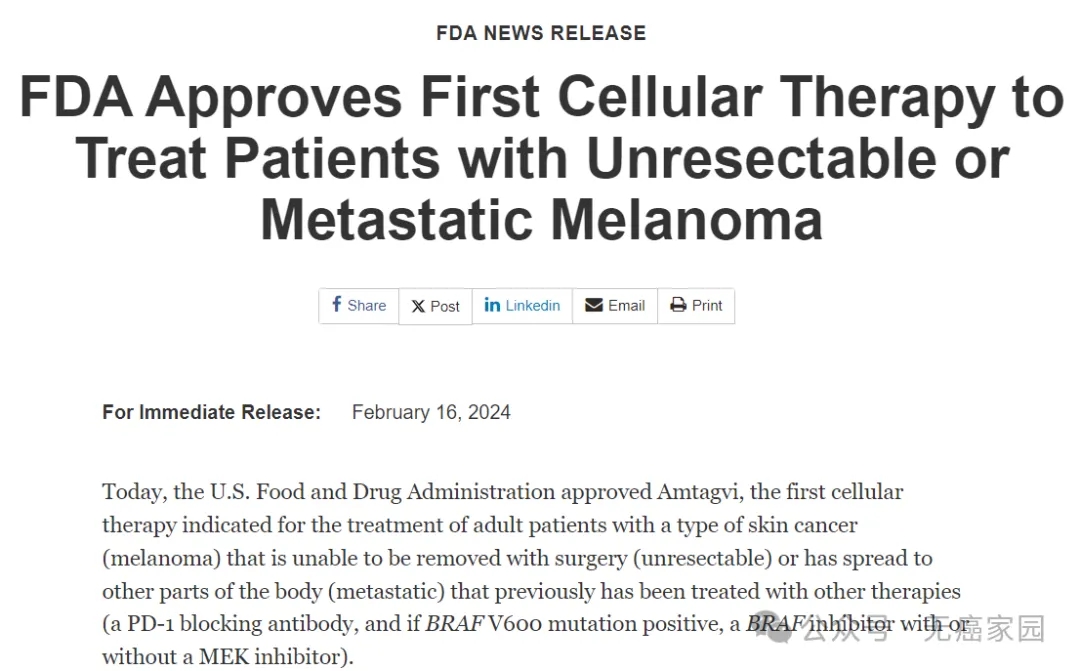Click the "For Immediate Release:" label

coord(212,412)
